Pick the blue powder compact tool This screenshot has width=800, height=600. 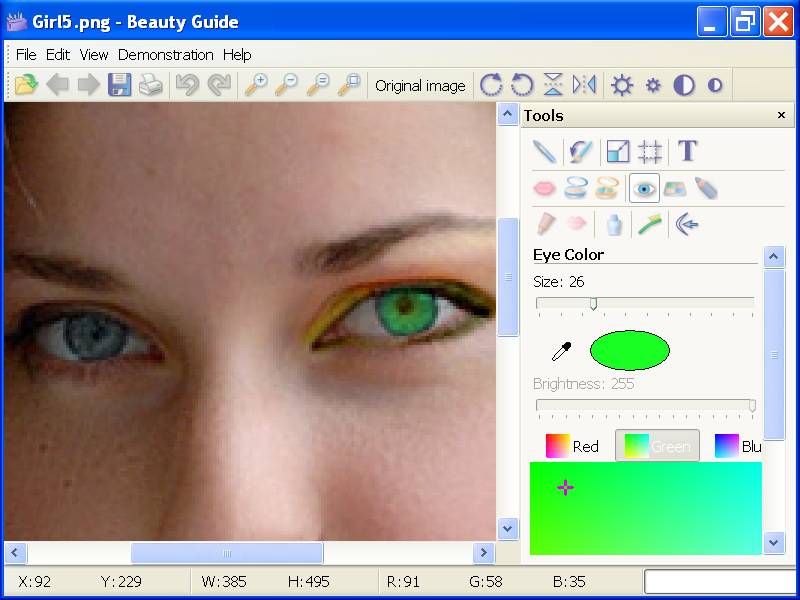pos(576,188)
